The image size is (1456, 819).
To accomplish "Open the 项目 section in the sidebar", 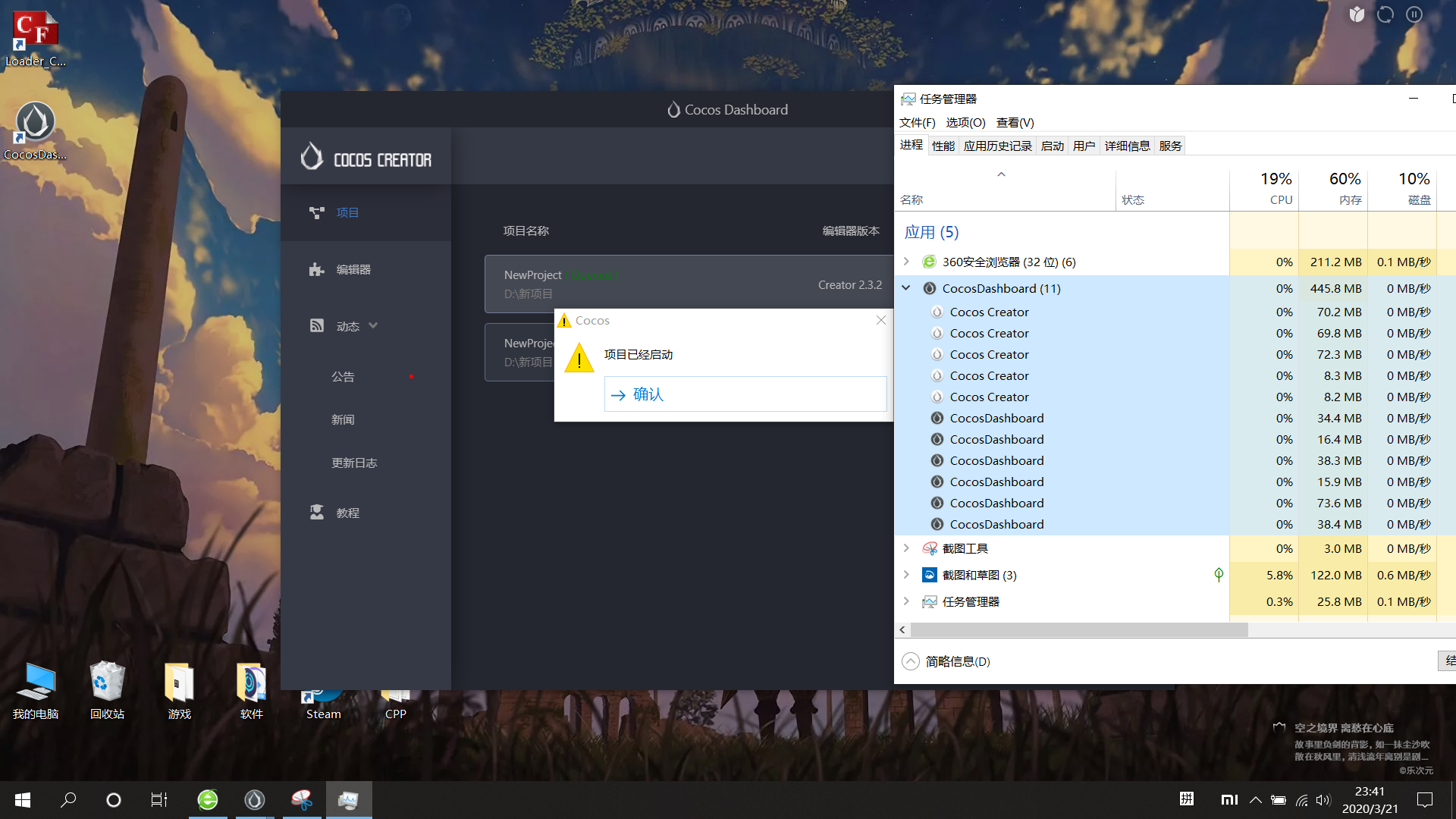I will click(347, 212).
